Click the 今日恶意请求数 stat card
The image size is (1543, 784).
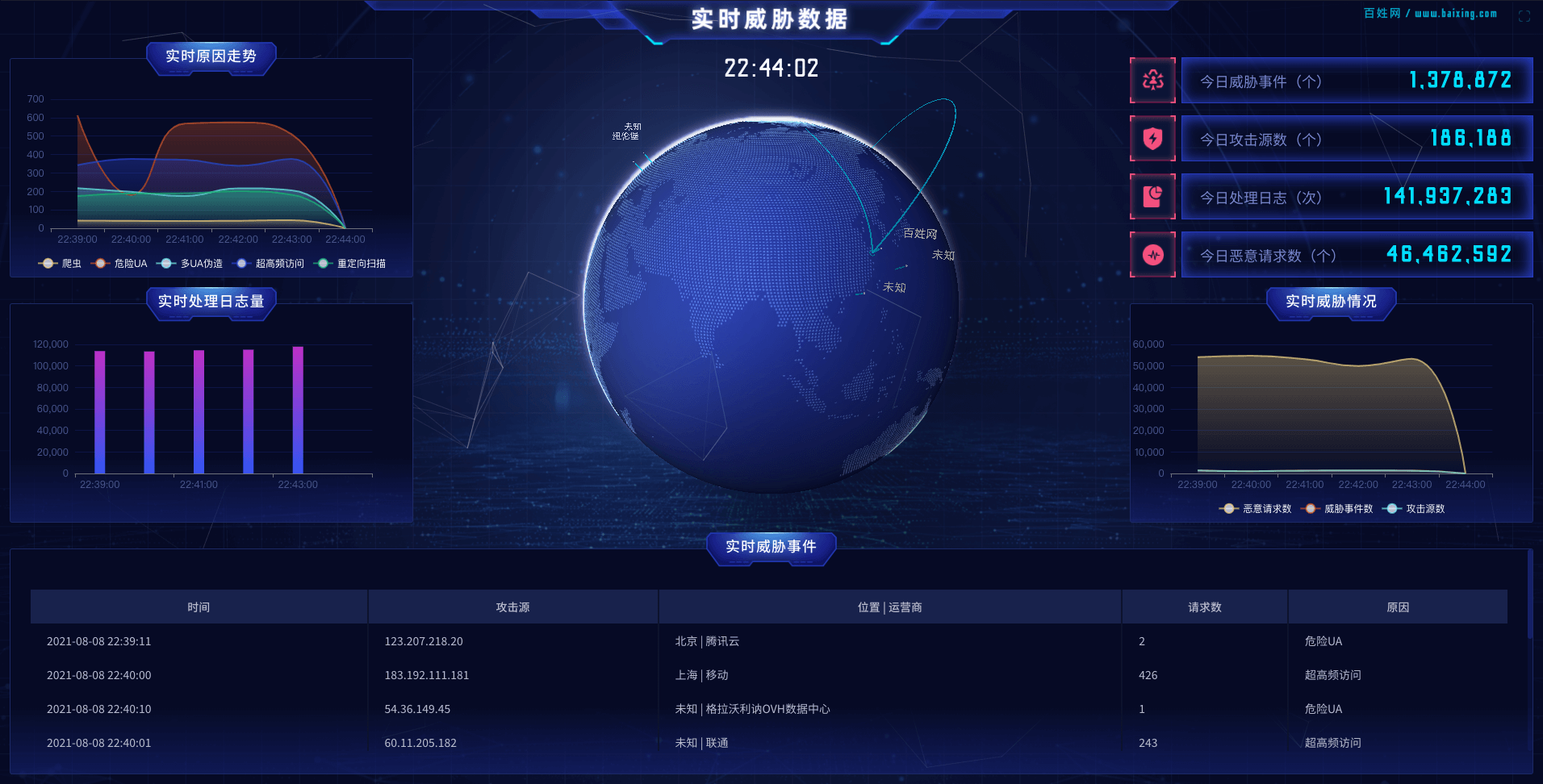coord(1357,255)
